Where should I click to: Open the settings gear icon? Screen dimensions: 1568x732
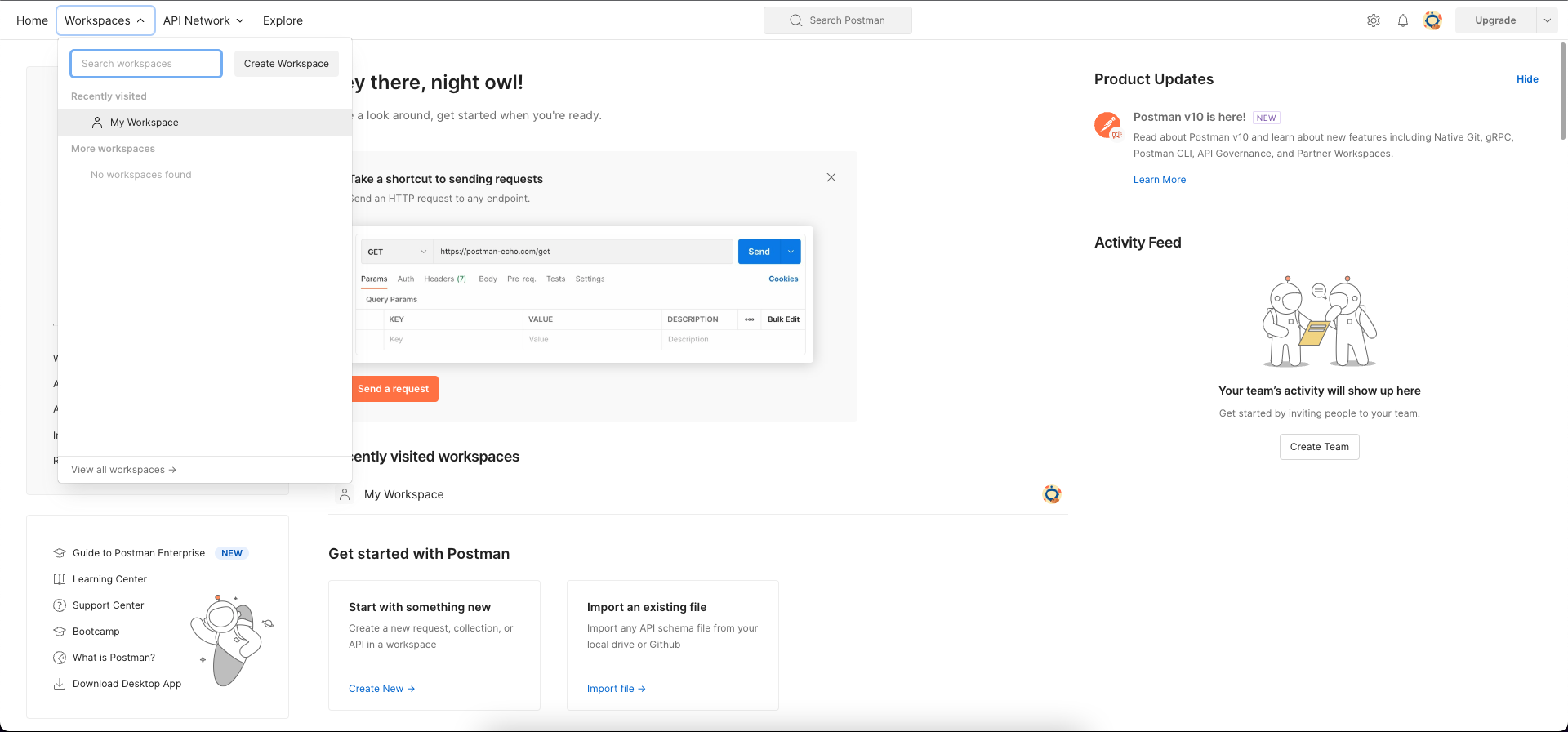pyautogui.click(x=1374, y=20)
